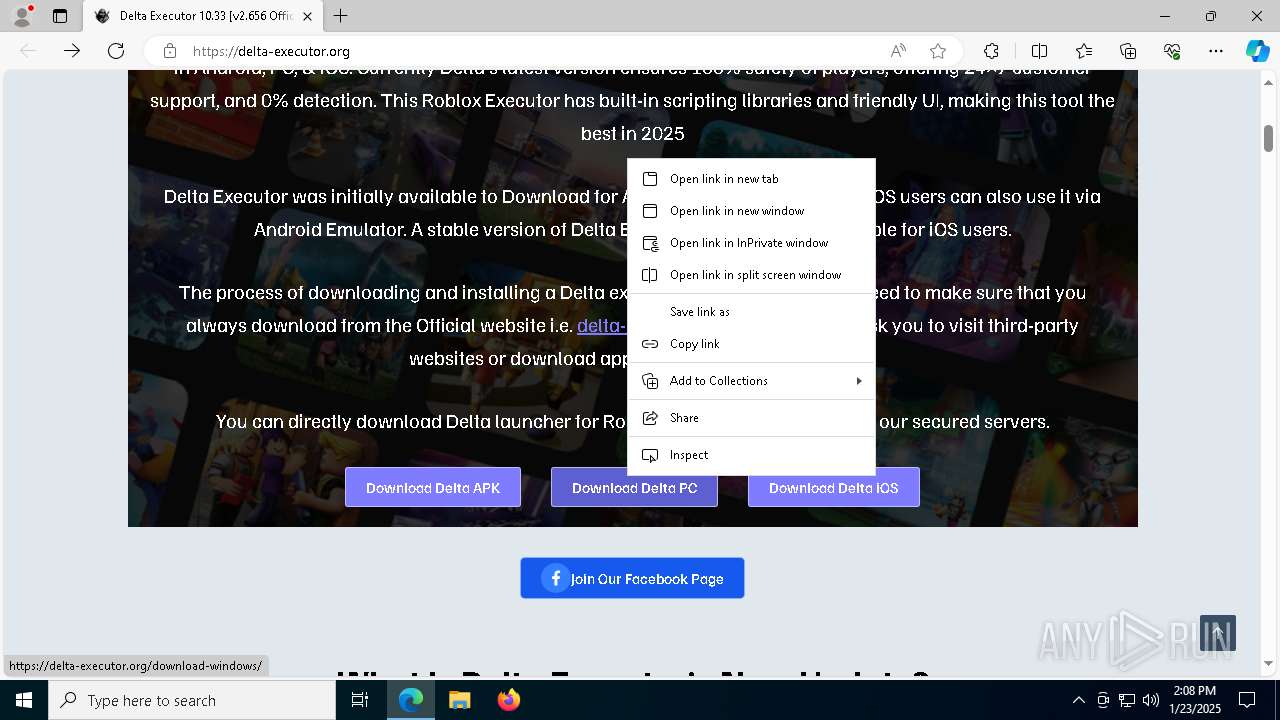The width and height of the screenshot is (1280, 720).
Task: Toggle split screen icon in toolbar
Action: click(1039, 51)
